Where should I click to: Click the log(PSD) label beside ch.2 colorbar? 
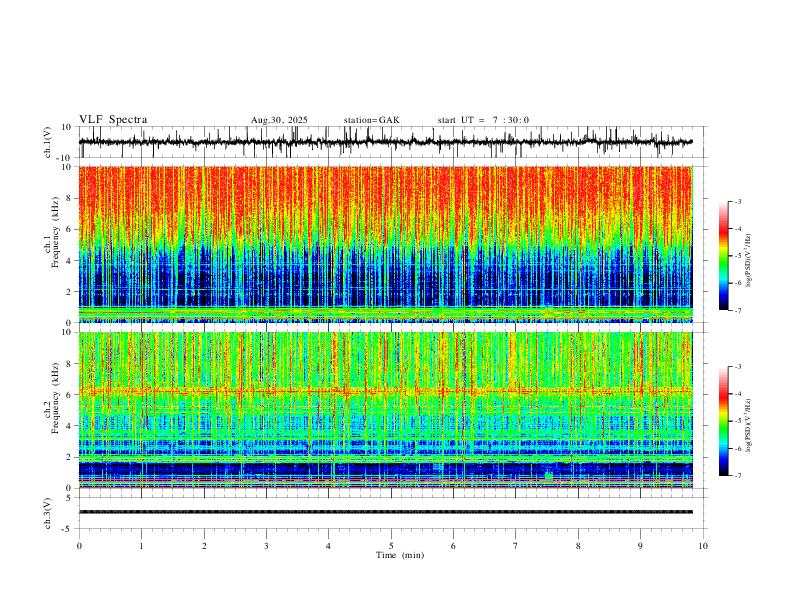click(748, 426)
